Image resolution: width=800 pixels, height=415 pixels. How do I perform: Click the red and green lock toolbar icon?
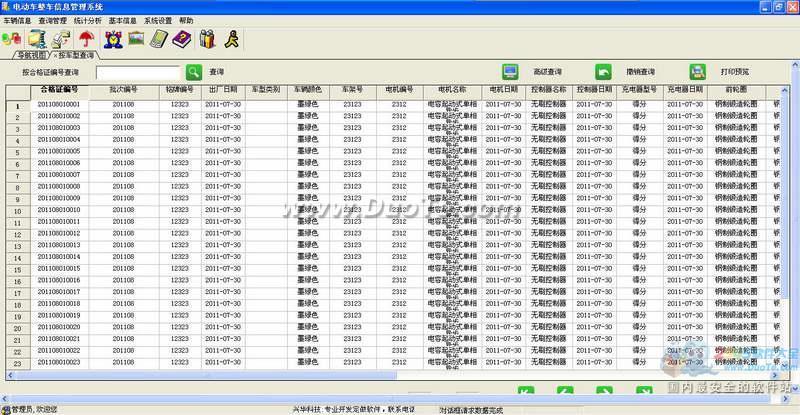11,39
